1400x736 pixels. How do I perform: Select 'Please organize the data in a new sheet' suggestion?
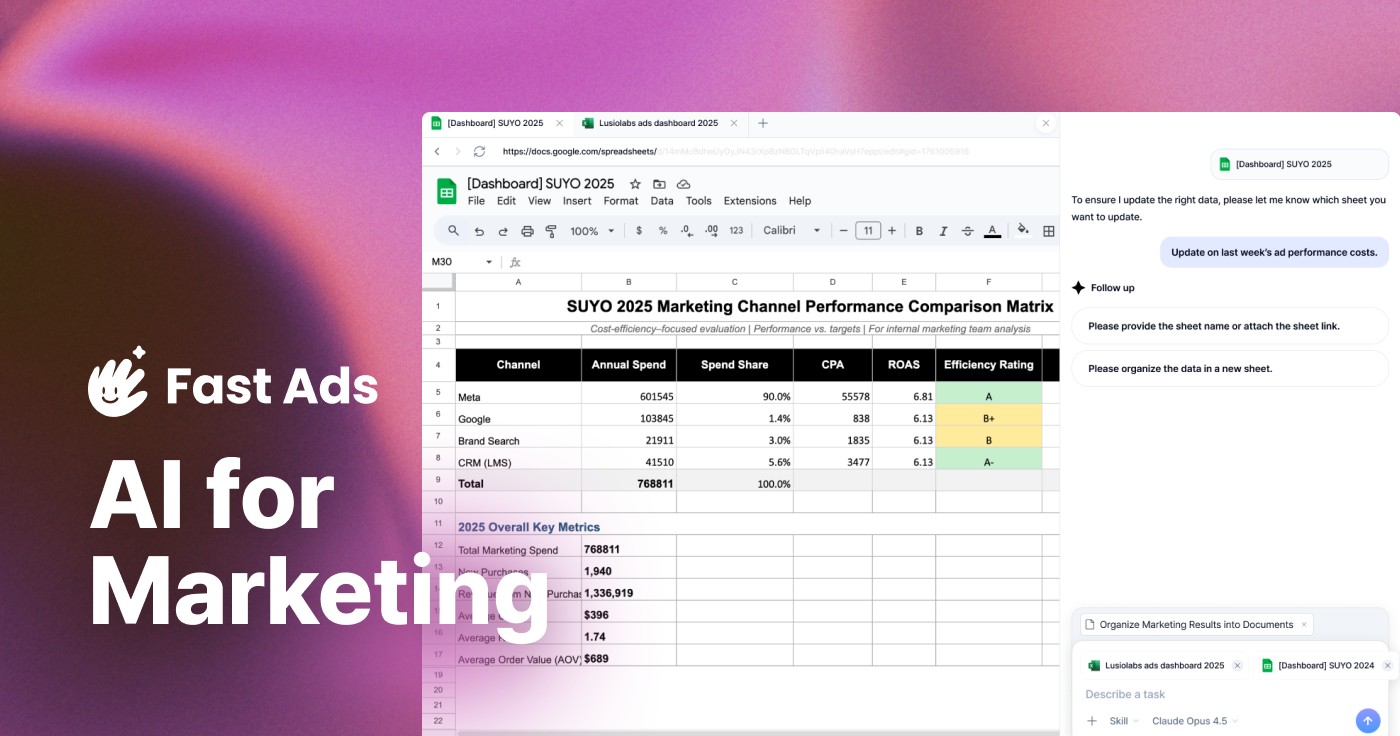(x=1229, y=368)
